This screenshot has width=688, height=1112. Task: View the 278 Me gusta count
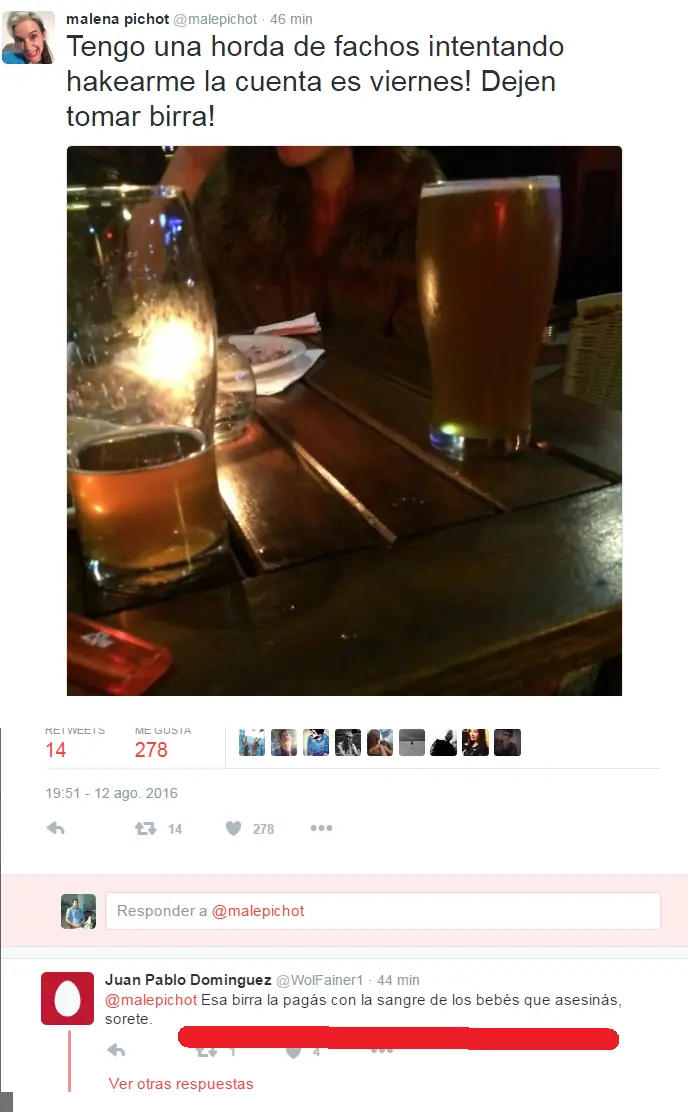151,750
